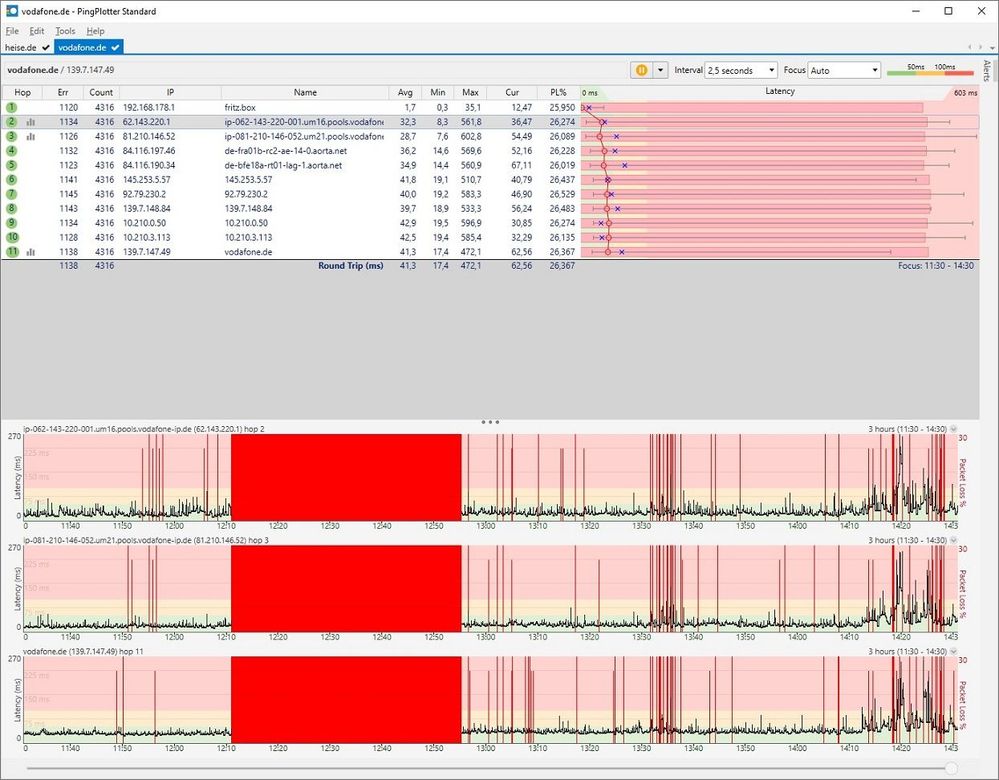The image size is (999, 780).
Task: Click the hop 2 timeline graph area
Action: [x=491, y=477]
